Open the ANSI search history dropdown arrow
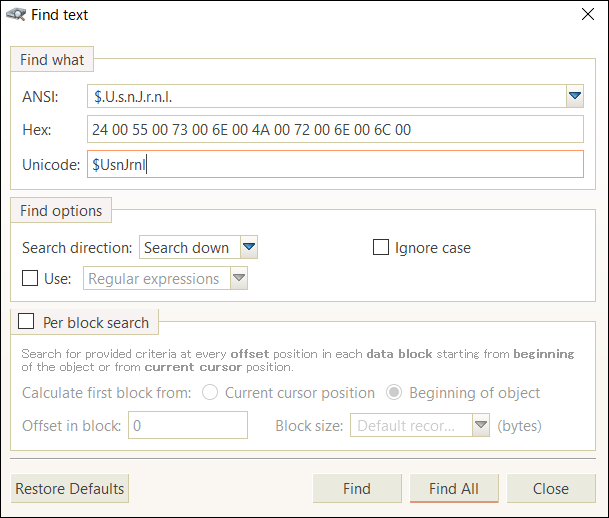Viewport: 609px width, 518px height. click(x=574, y=96)
